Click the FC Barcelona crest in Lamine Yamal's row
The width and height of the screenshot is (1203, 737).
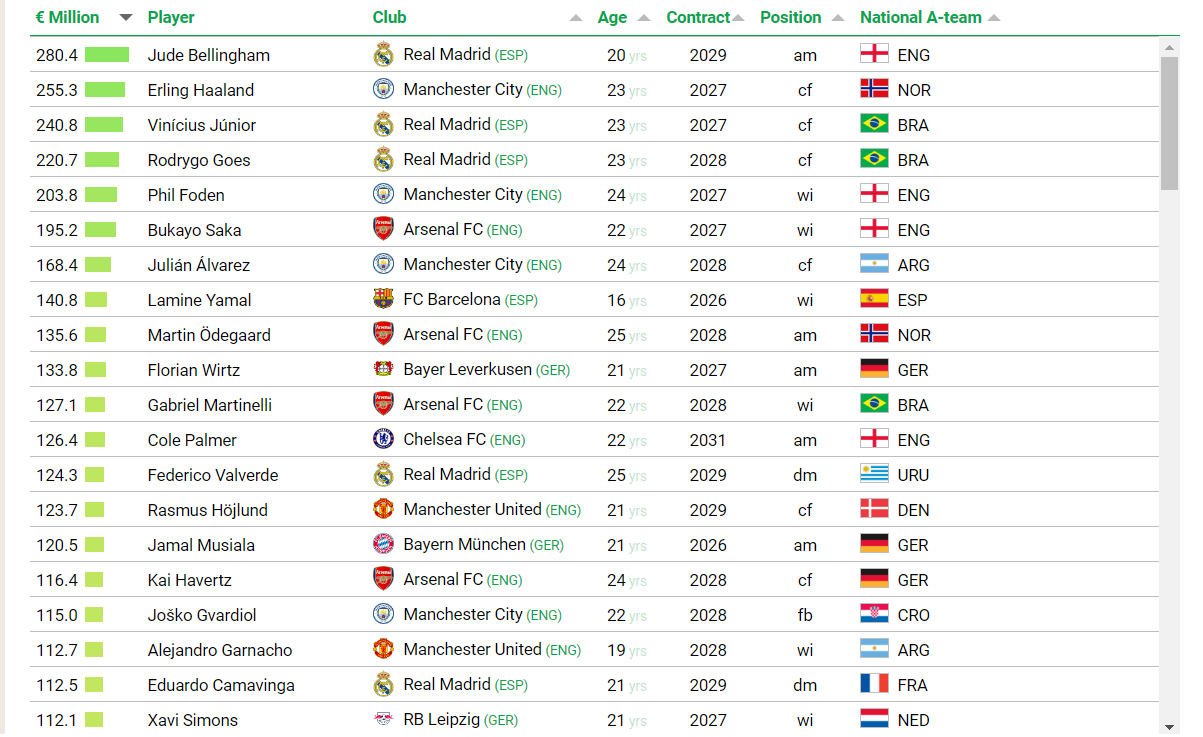click(383, 299)
